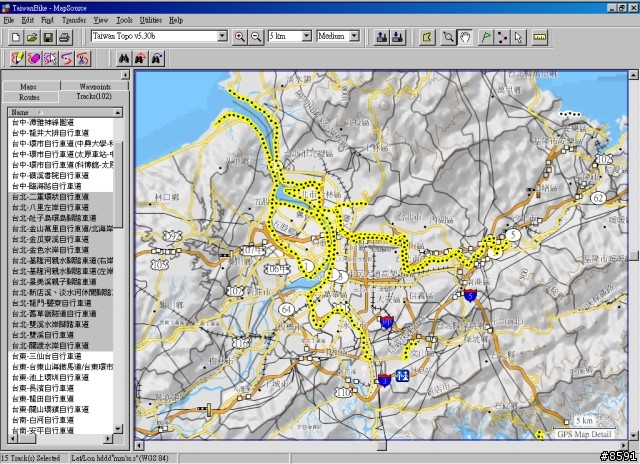Open a file with the folder icon
Screen dimensions: 640x464
click(32, 37)
